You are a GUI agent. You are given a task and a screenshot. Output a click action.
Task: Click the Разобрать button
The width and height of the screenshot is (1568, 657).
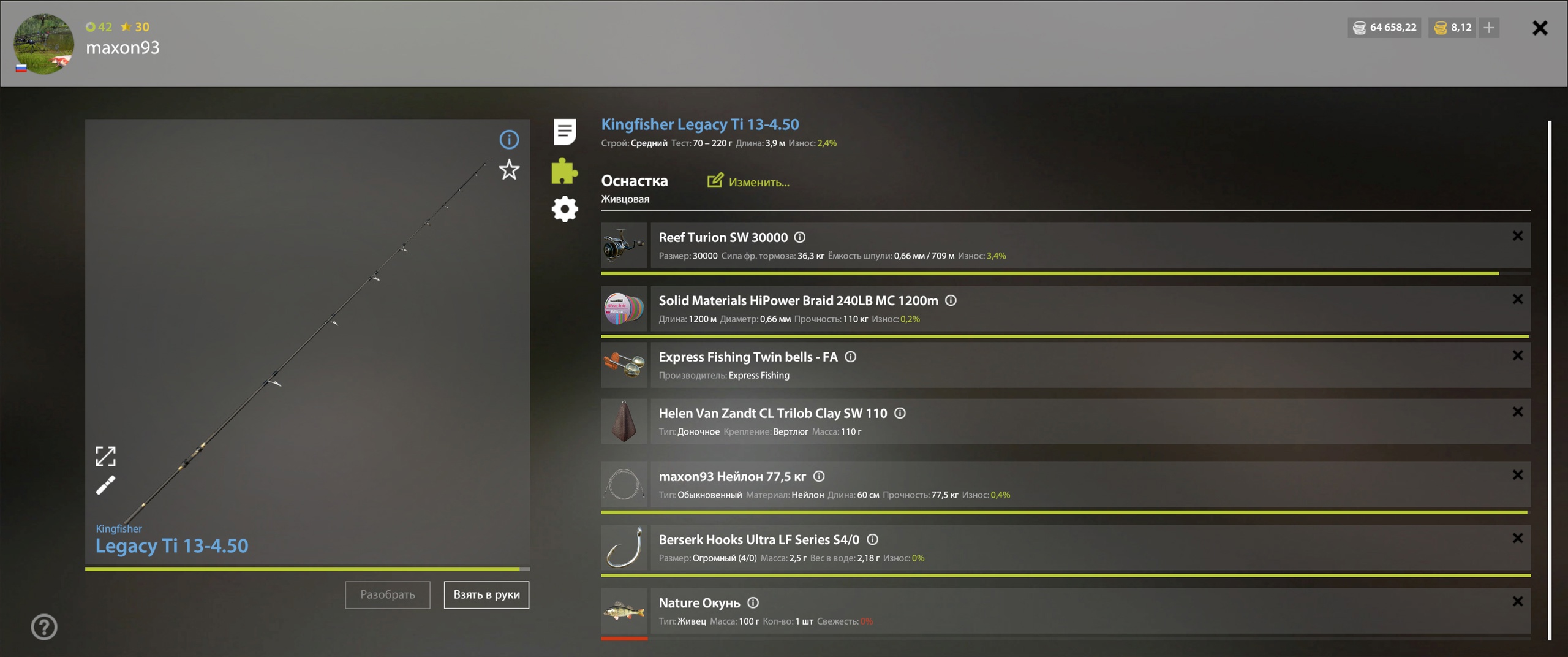[388, 594]
